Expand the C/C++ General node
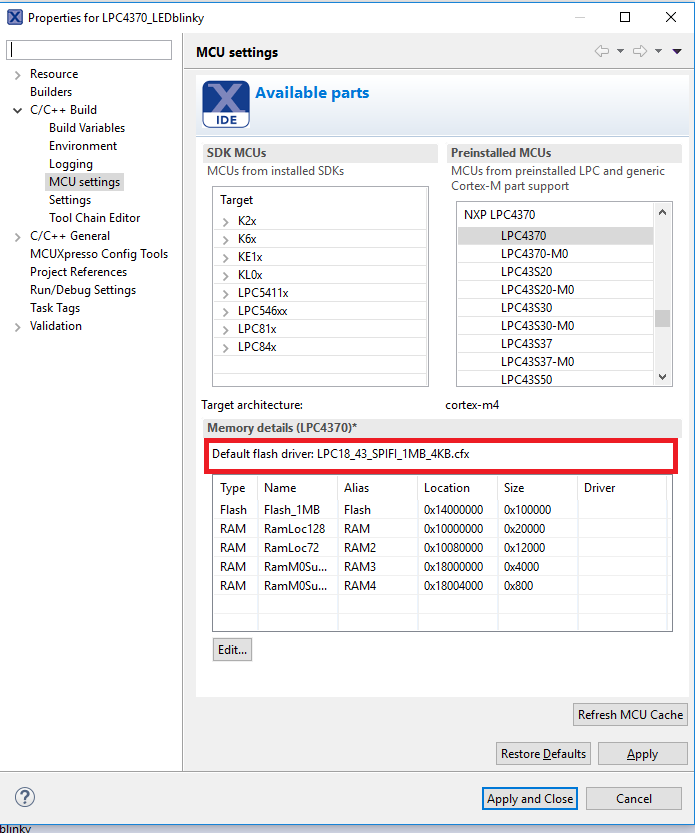Image resolution: width=695 pixels, height=833 pixels. [18, 237]
